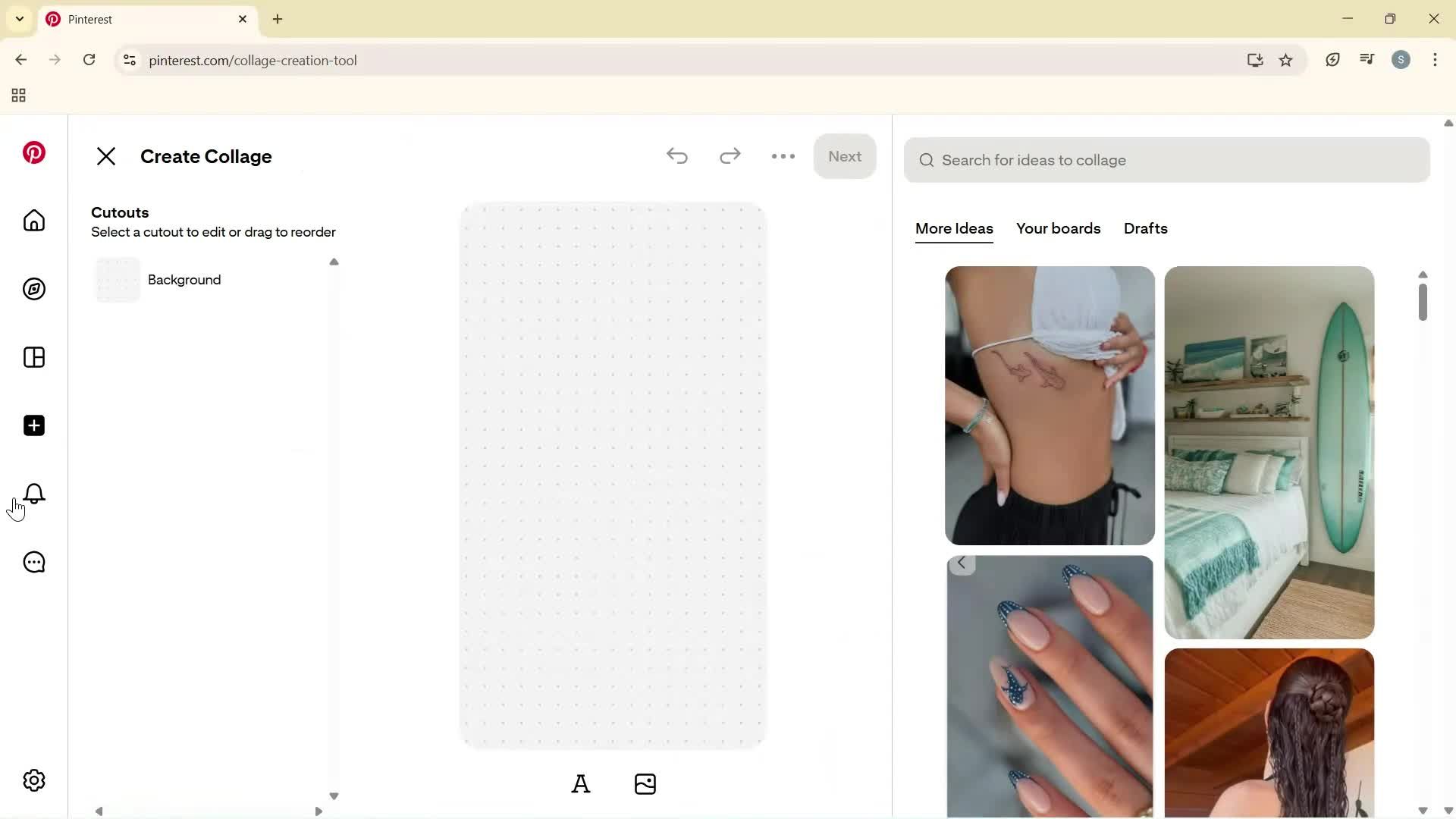The image size is (1456, 819).
Task: Undo the last collage action
Action: [677, 156]
